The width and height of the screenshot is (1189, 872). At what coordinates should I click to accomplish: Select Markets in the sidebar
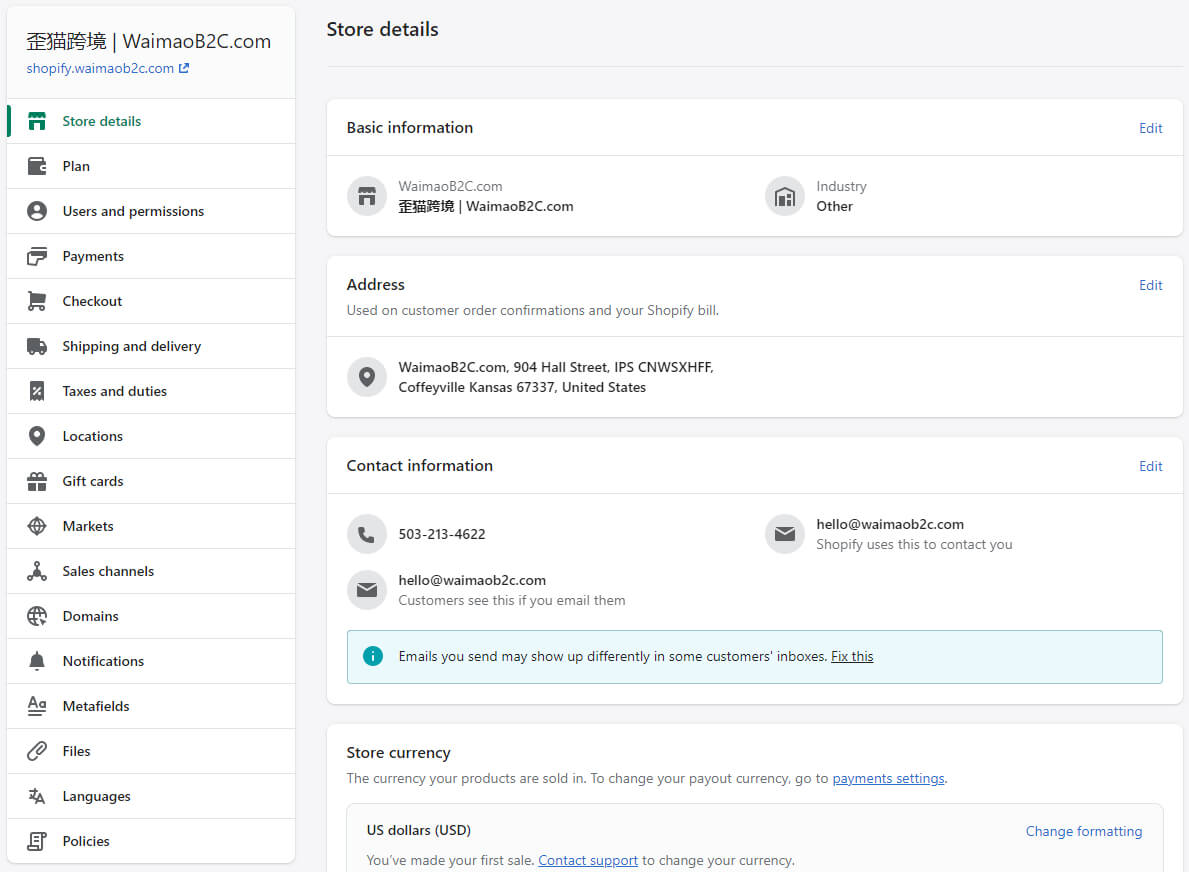tap(151, 526)
